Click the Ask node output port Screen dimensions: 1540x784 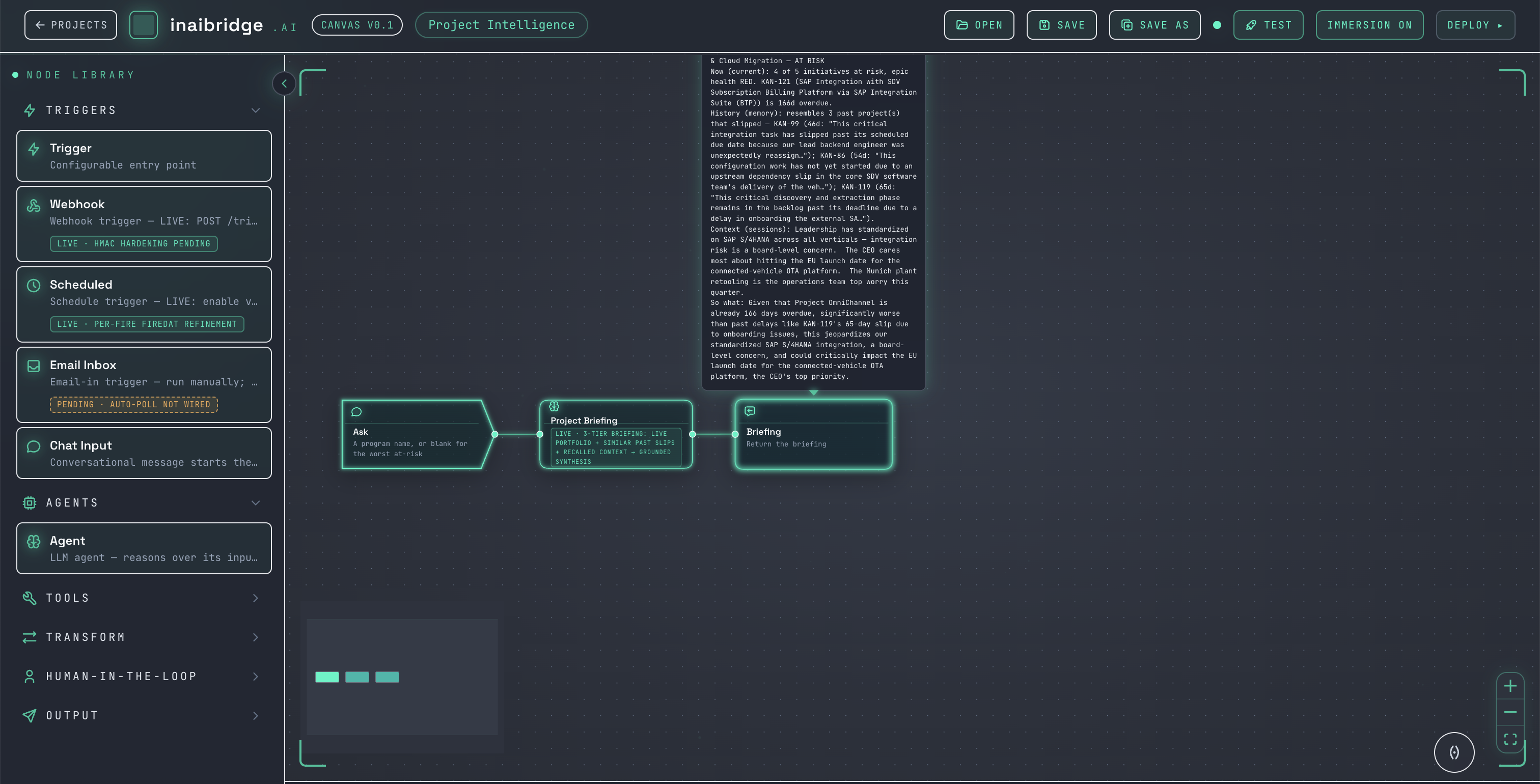[x=495, y=434]
